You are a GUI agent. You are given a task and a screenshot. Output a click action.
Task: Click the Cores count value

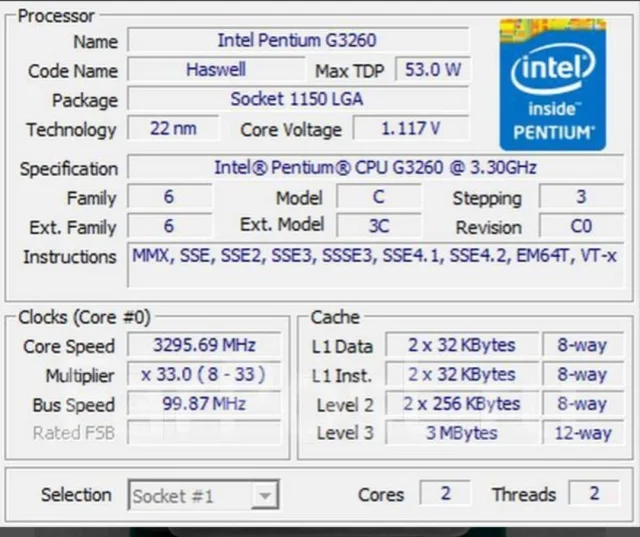tap(445, 493)
